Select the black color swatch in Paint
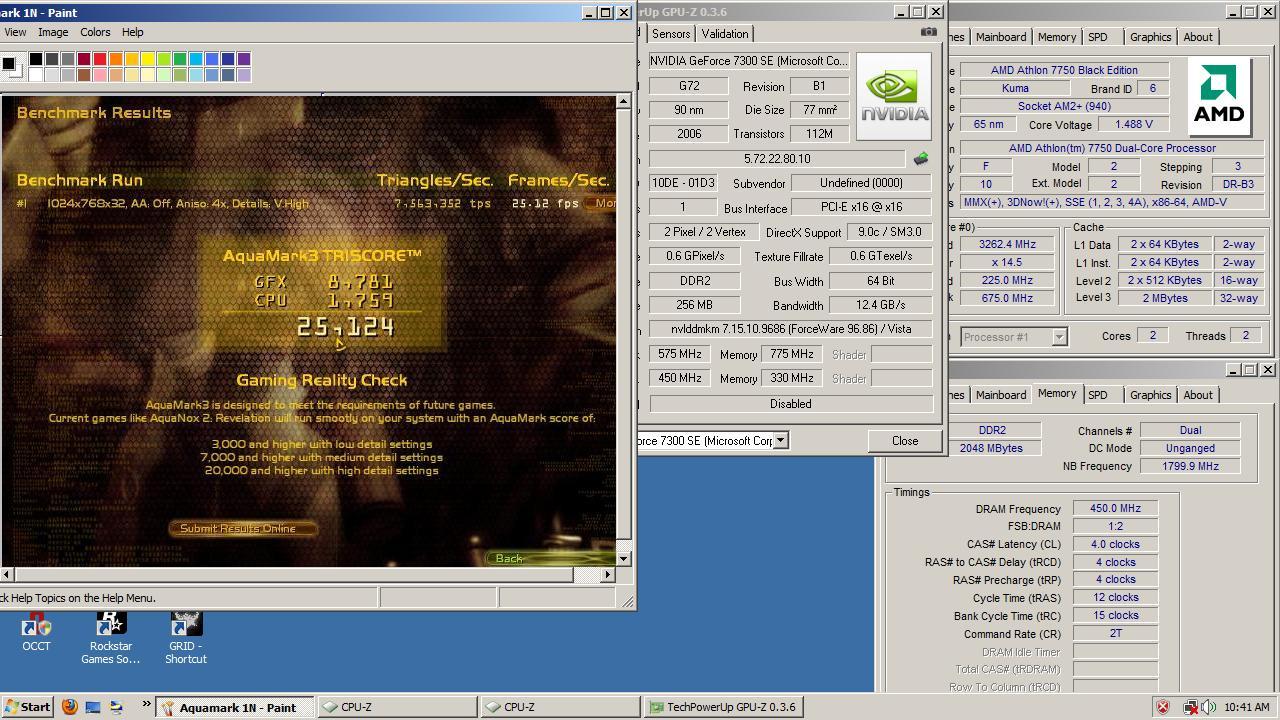The width and height of the screenshot is (1280, 720). click(36, 59)
